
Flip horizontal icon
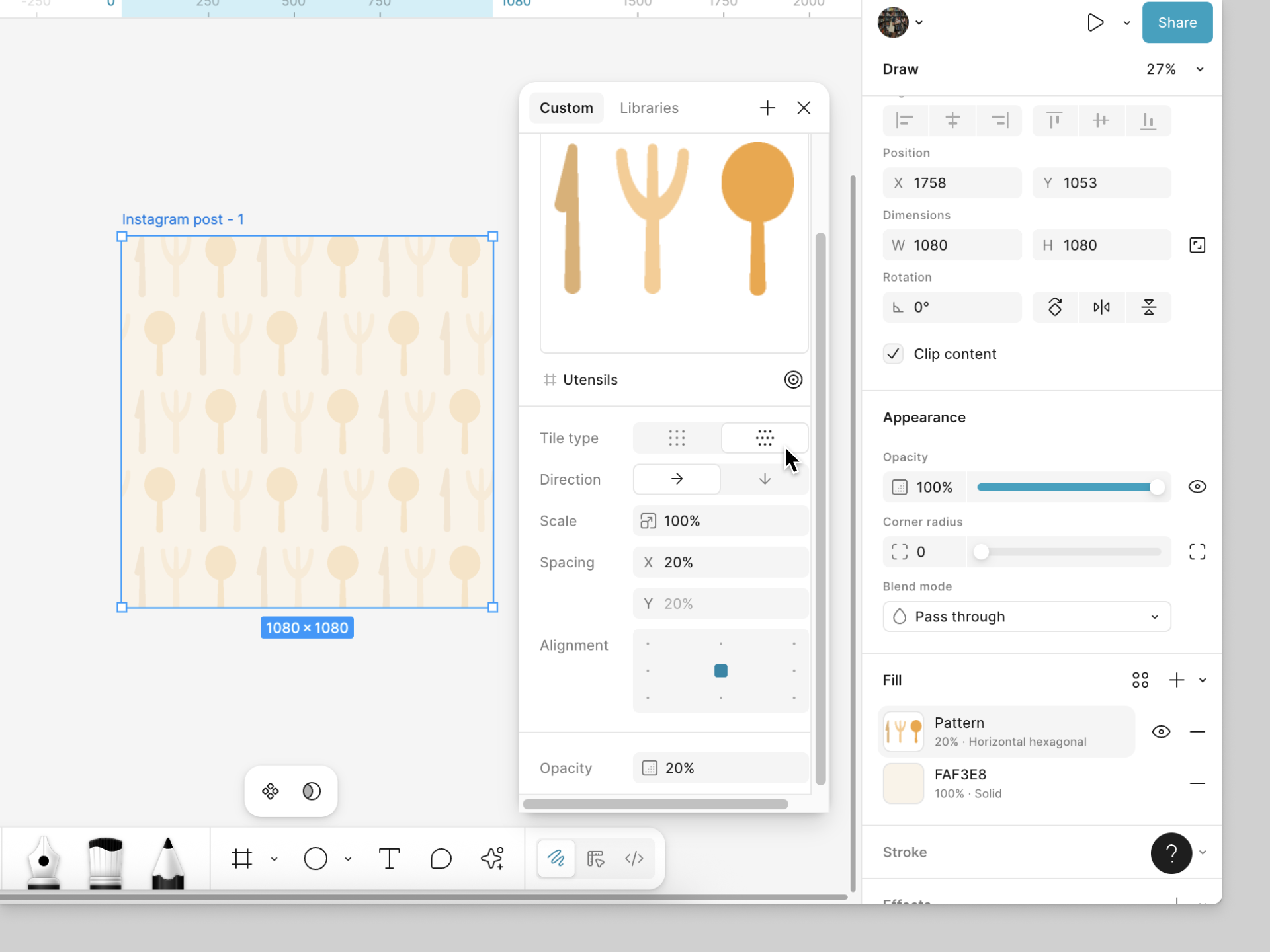point(1101,307)
